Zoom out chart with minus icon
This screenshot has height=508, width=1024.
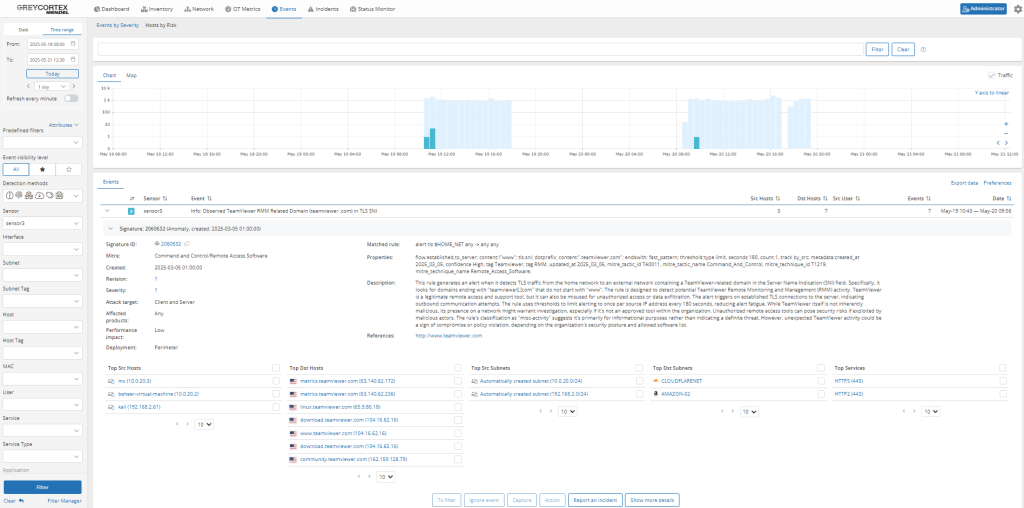click(x=1006, y=133)
